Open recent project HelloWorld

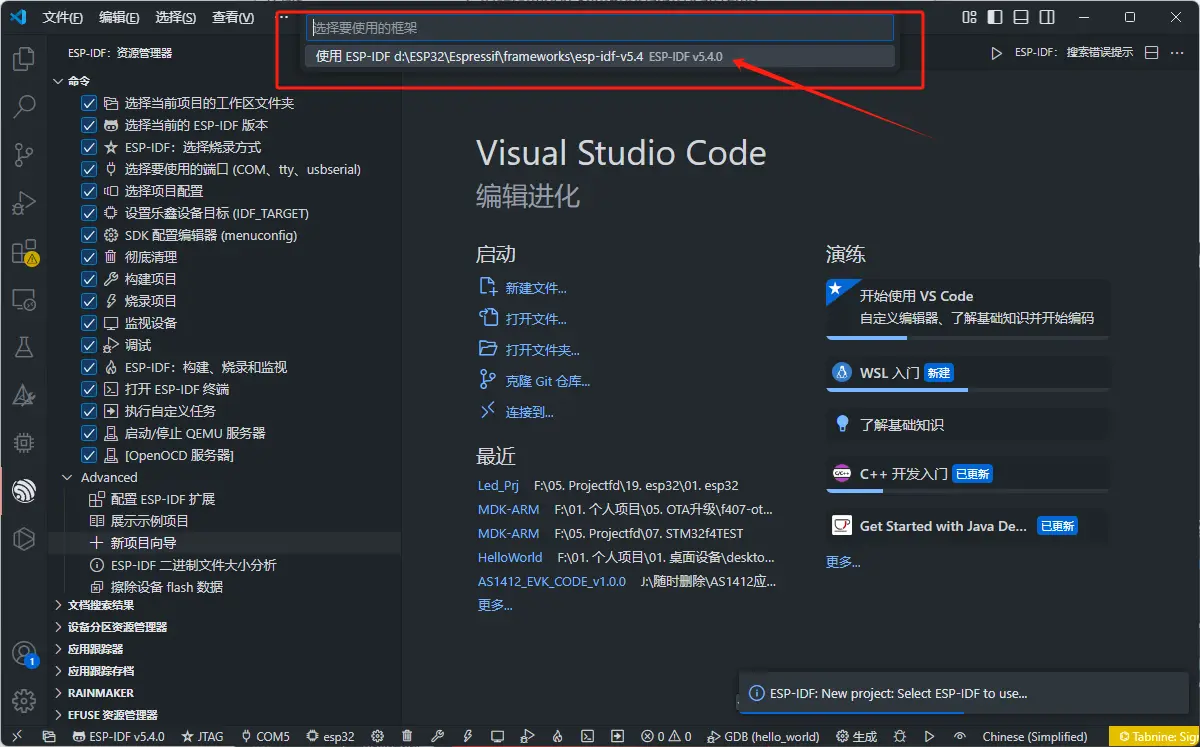510,557
